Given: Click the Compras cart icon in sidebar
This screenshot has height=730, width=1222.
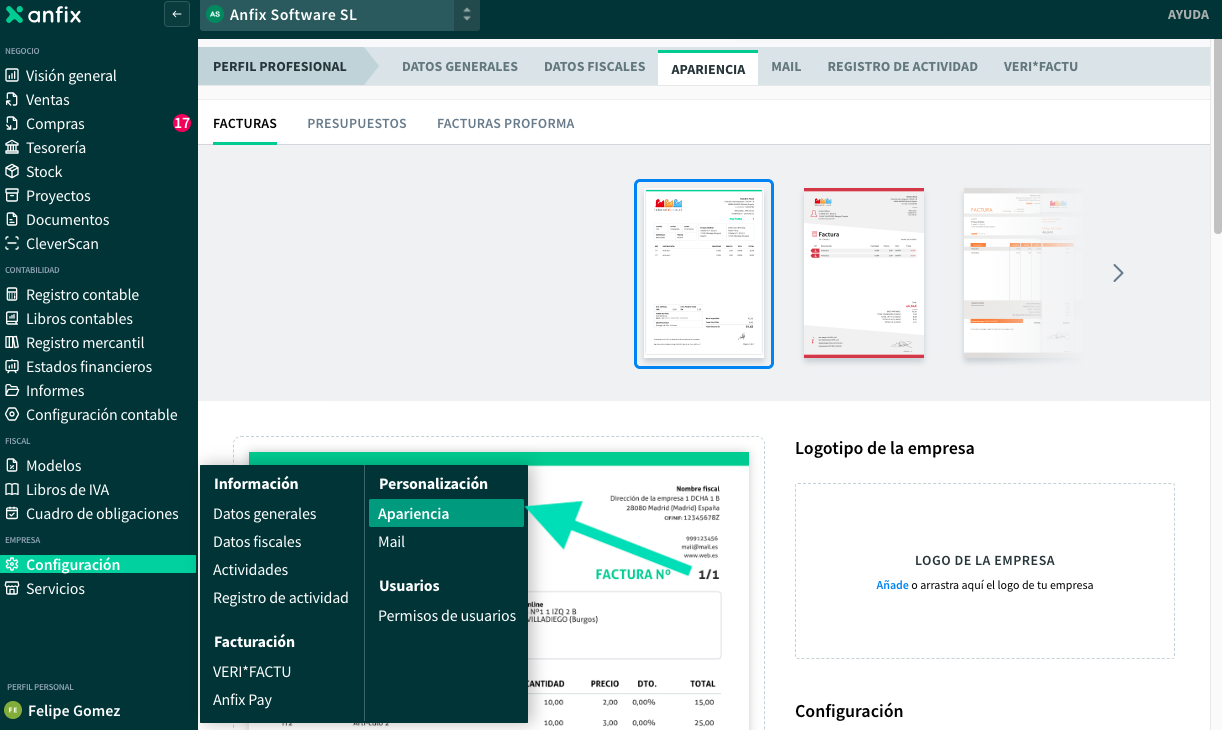Looking at the screenshot, I should tap(12, 124).
